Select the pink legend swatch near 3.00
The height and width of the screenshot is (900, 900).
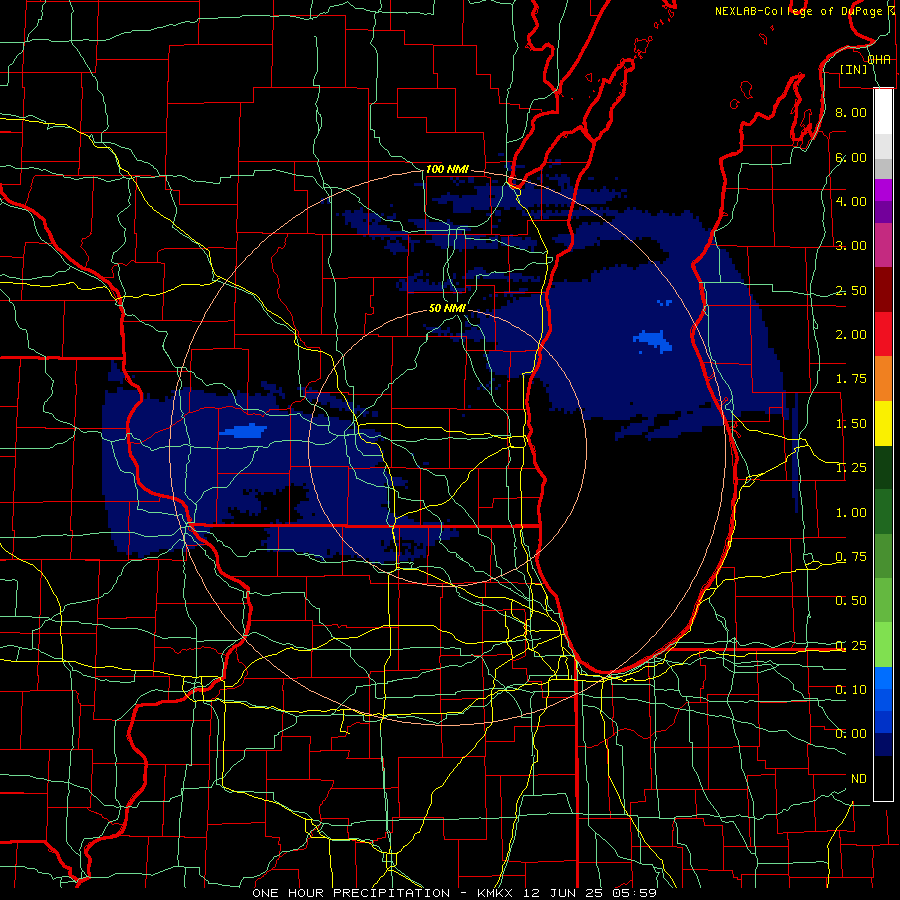(883, 246)
